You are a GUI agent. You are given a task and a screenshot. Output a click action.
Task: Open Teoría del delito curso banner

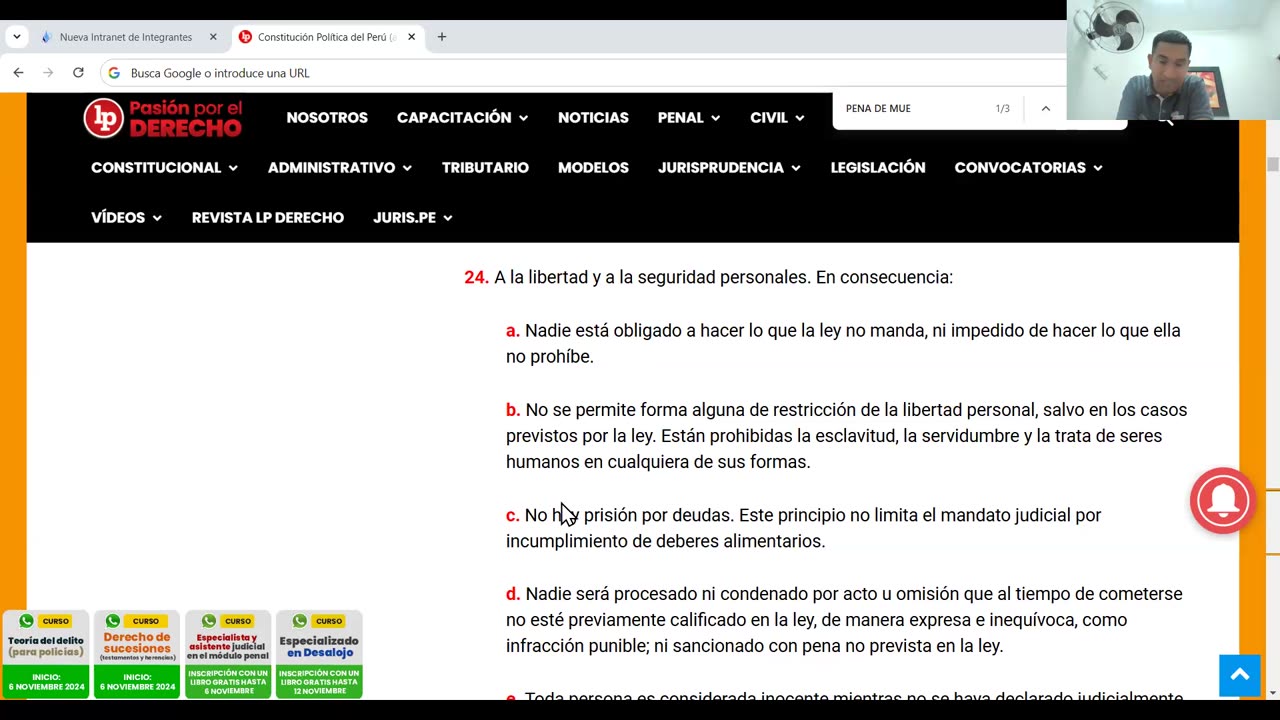coord(46,655)
